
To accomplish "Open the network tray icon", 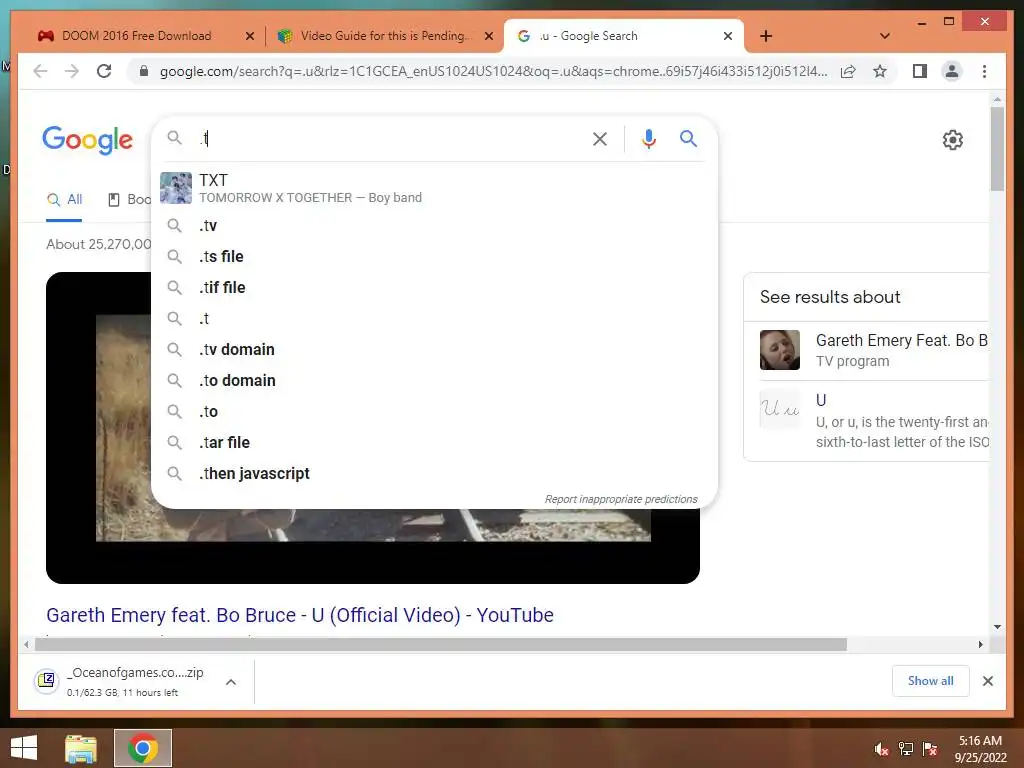I will click(x=906, y=749).
